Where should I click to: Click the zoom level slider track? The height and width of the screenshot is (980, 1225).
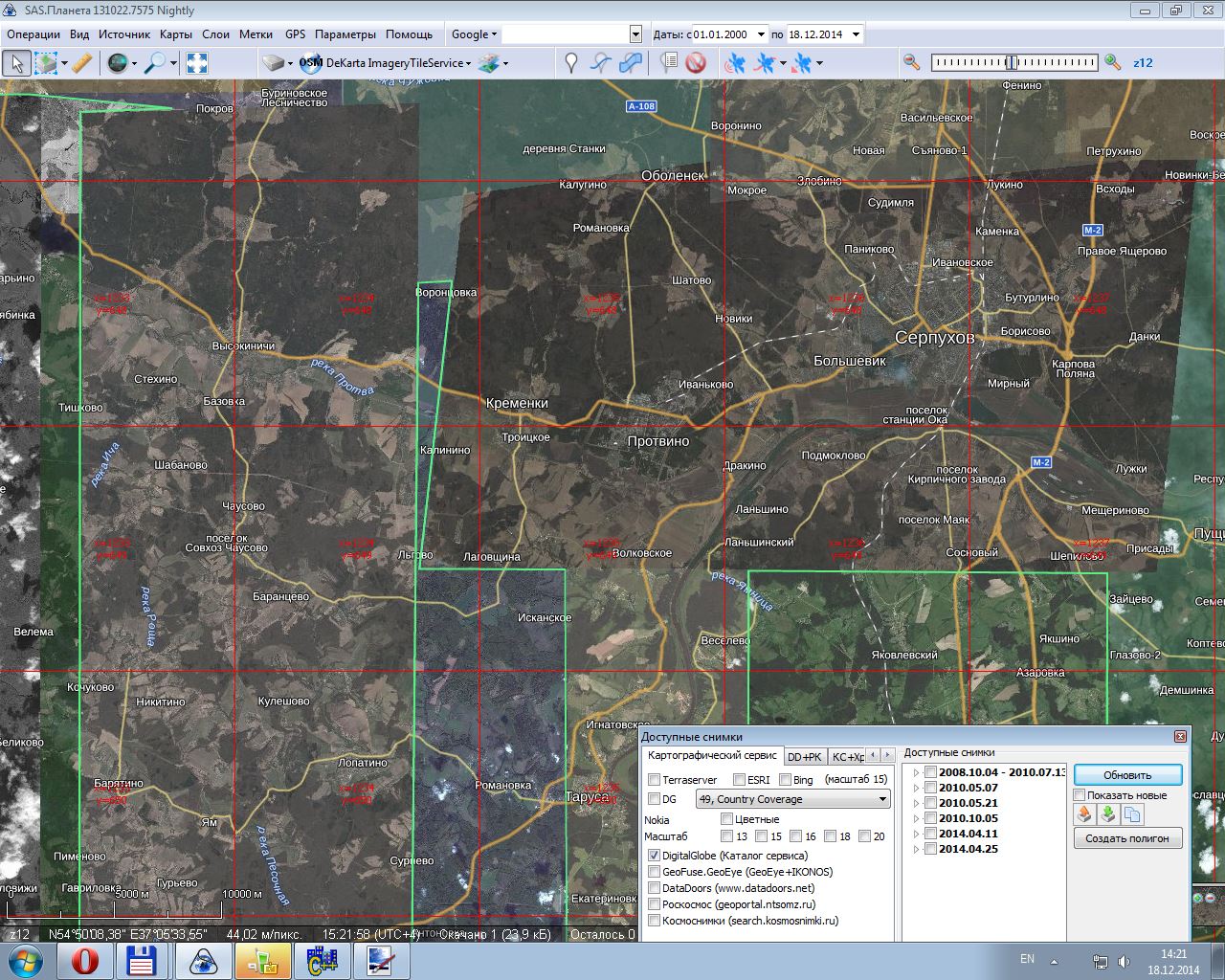point(1013,62)
